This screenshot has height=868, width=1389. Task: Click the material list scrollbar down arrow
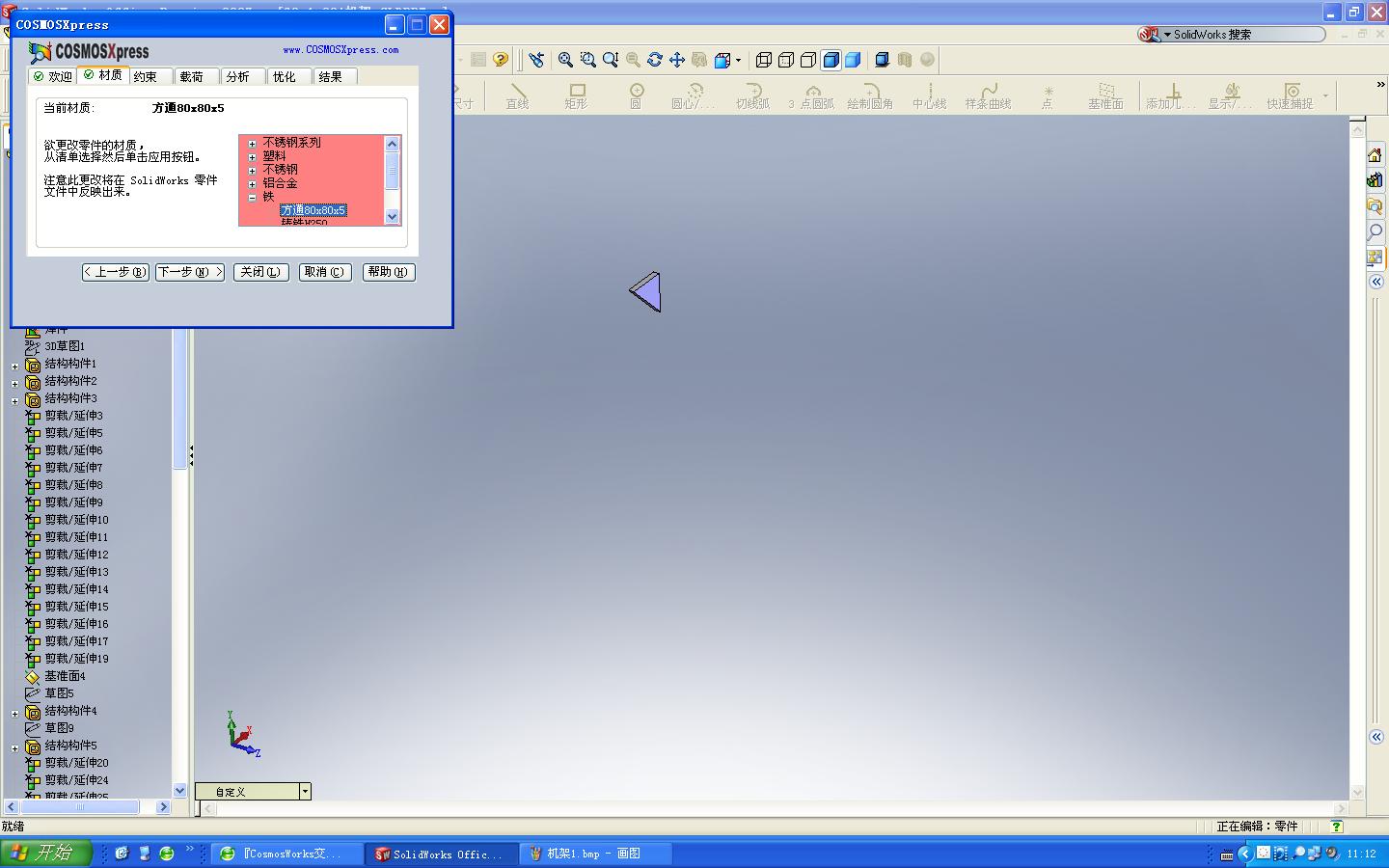tap(392, 217)
